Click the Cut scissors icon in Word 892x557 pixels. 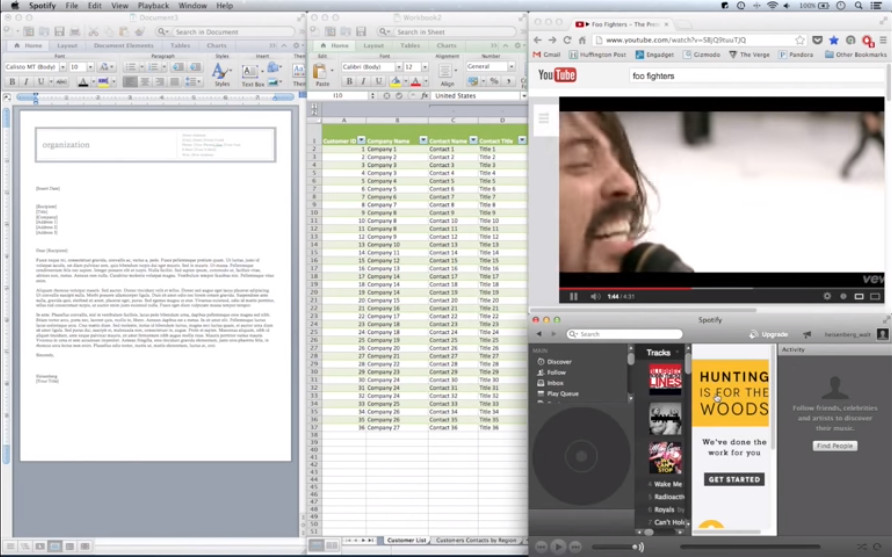[93, 32]
